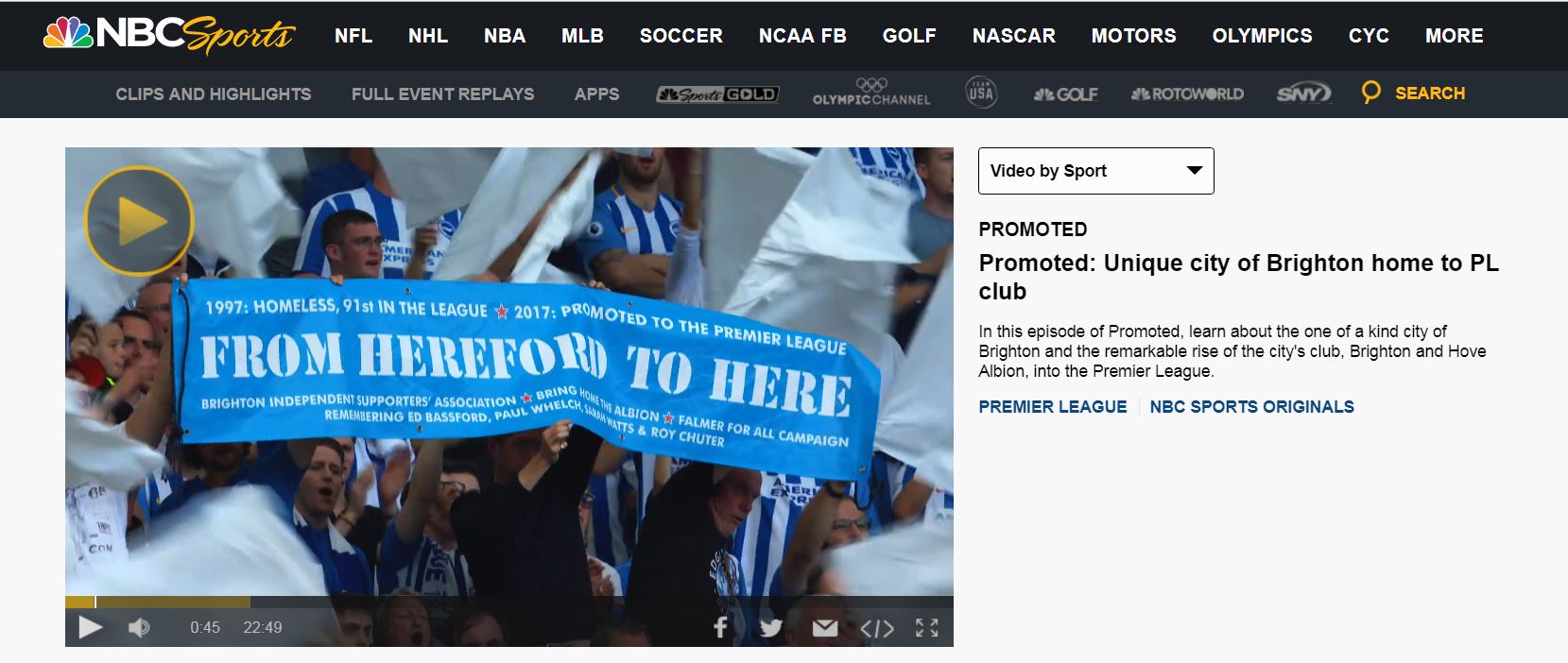The height and width of the screenshot is (663, 1568).
Task: Click the large gold play button overlay
Action: [x=139, y=221]
